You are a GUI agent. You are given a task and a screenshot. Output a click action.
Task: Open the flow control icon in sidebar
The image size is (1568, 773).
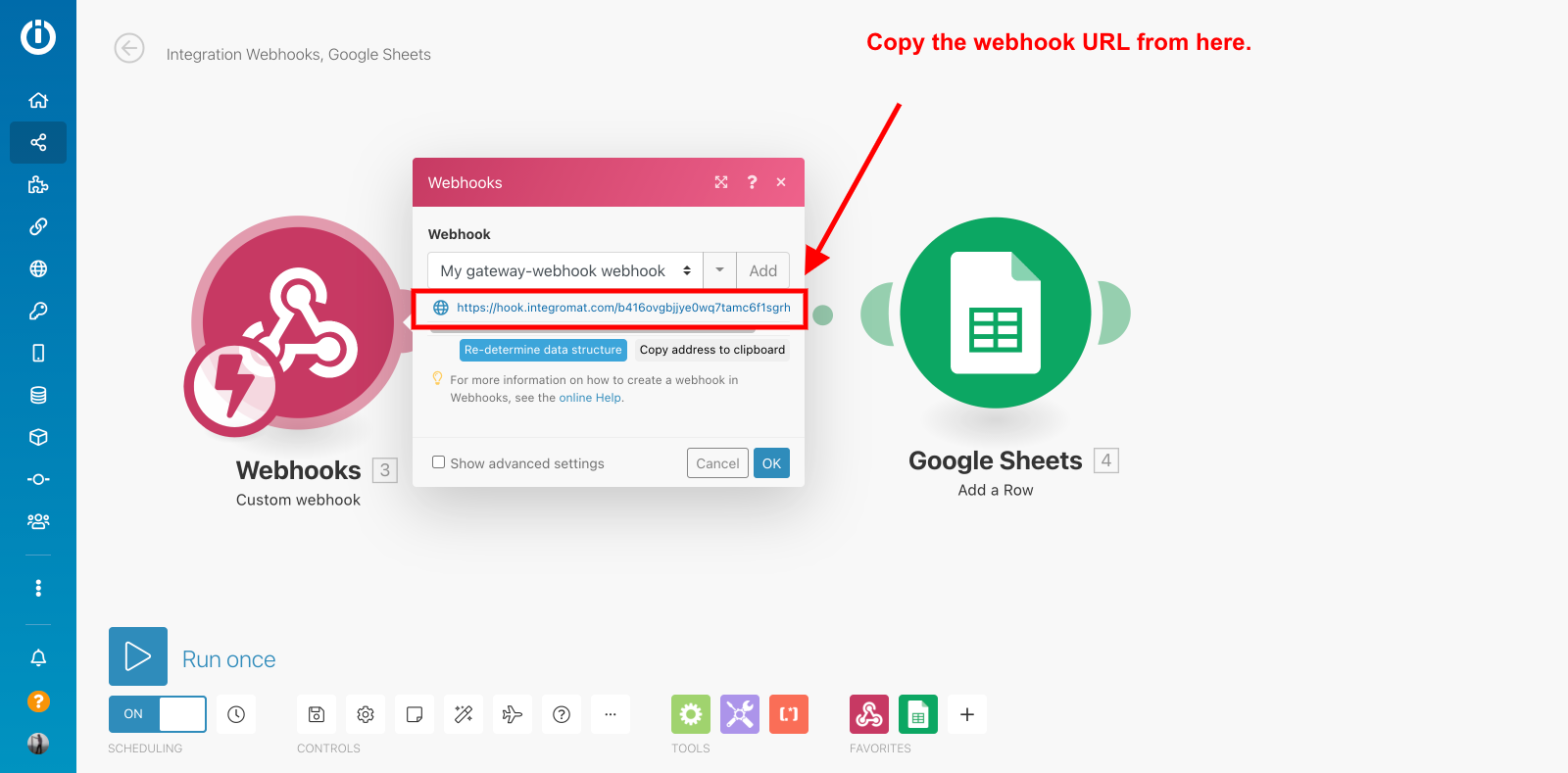pyautogui.click(x=38, y=479)
